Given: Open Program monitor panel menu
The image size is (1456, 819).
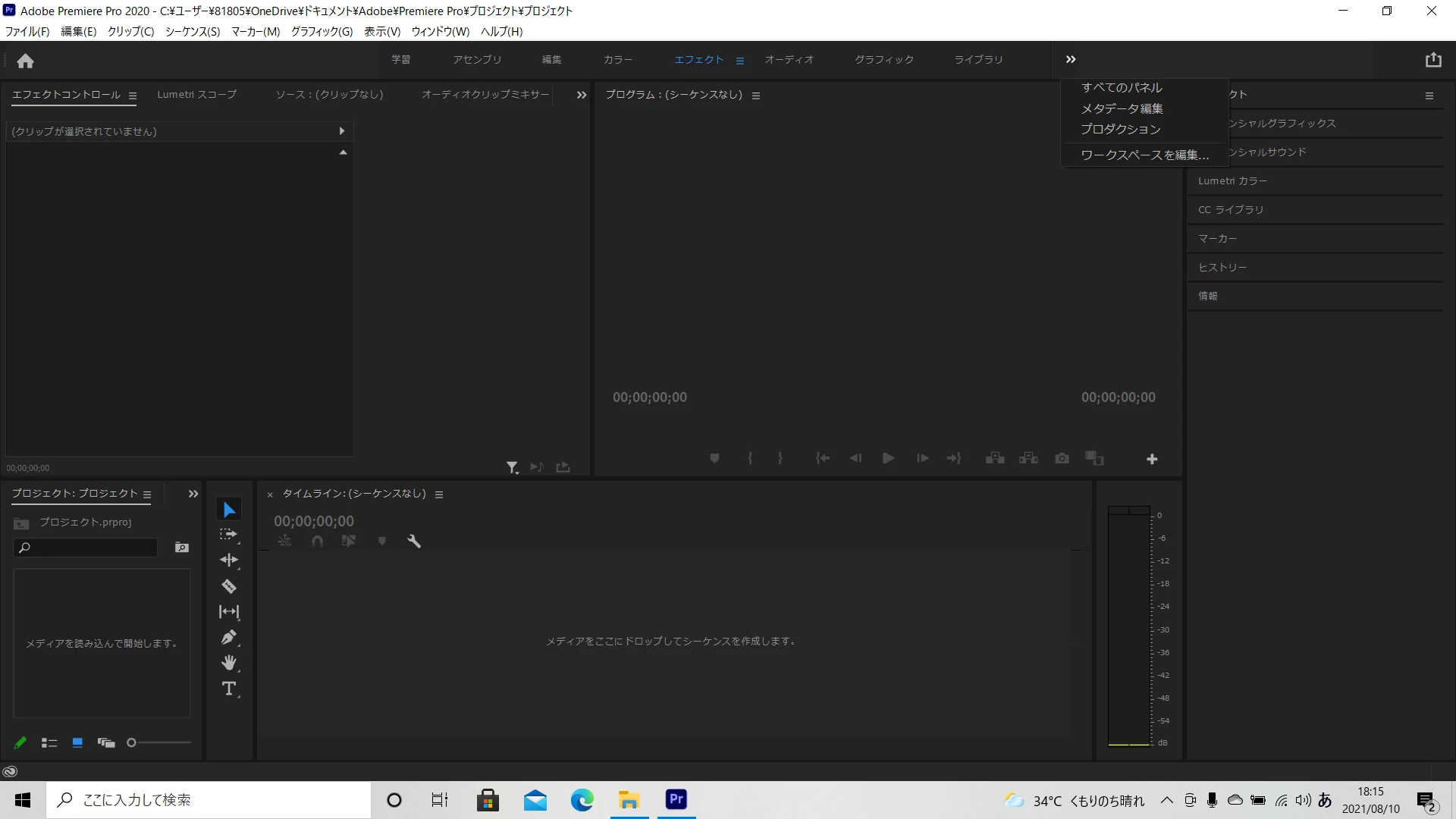Looking at the screenshot, I should [755, 96].
